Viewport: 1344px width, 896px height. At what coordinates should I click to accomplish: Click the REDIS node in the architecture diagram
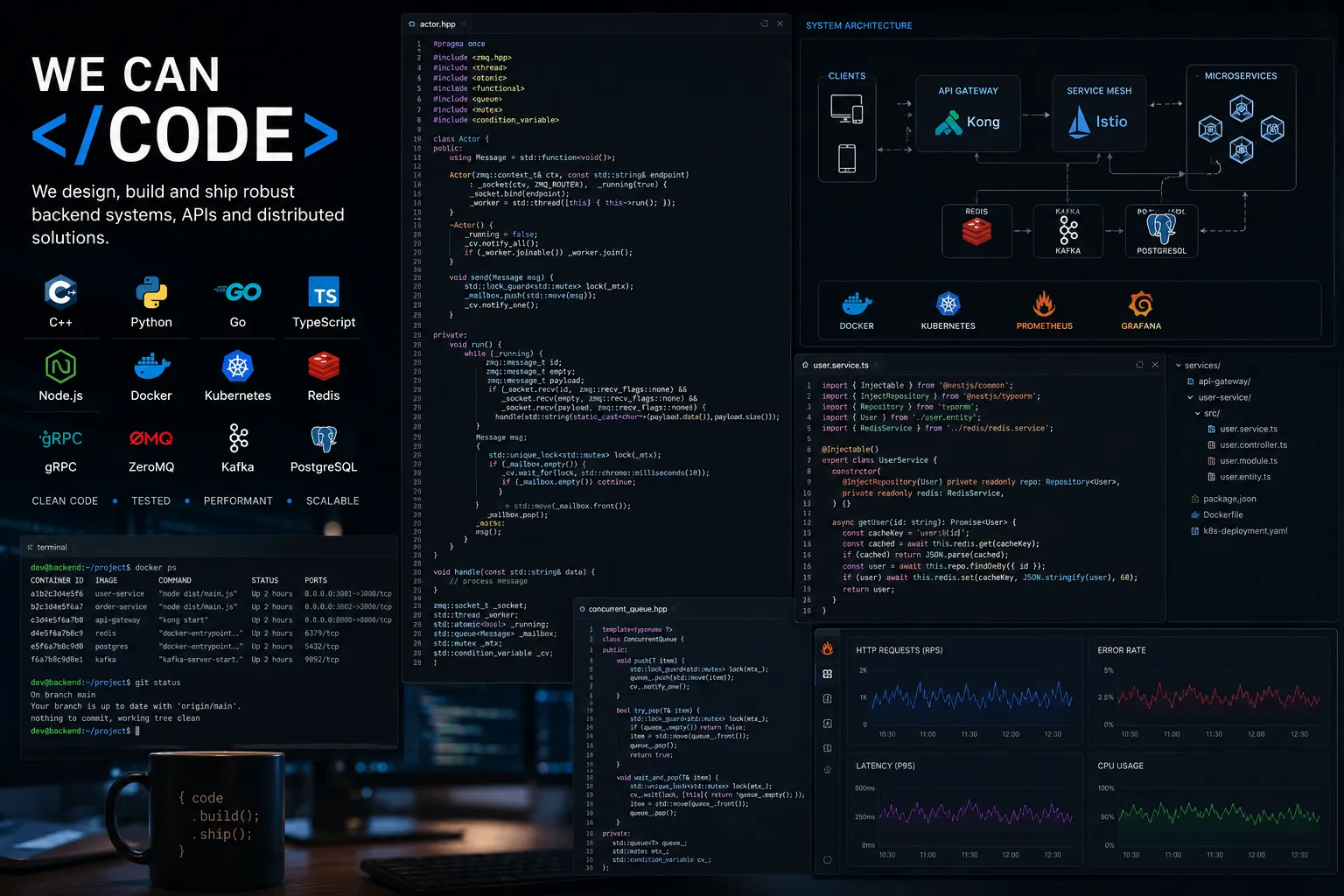[976, 230]
